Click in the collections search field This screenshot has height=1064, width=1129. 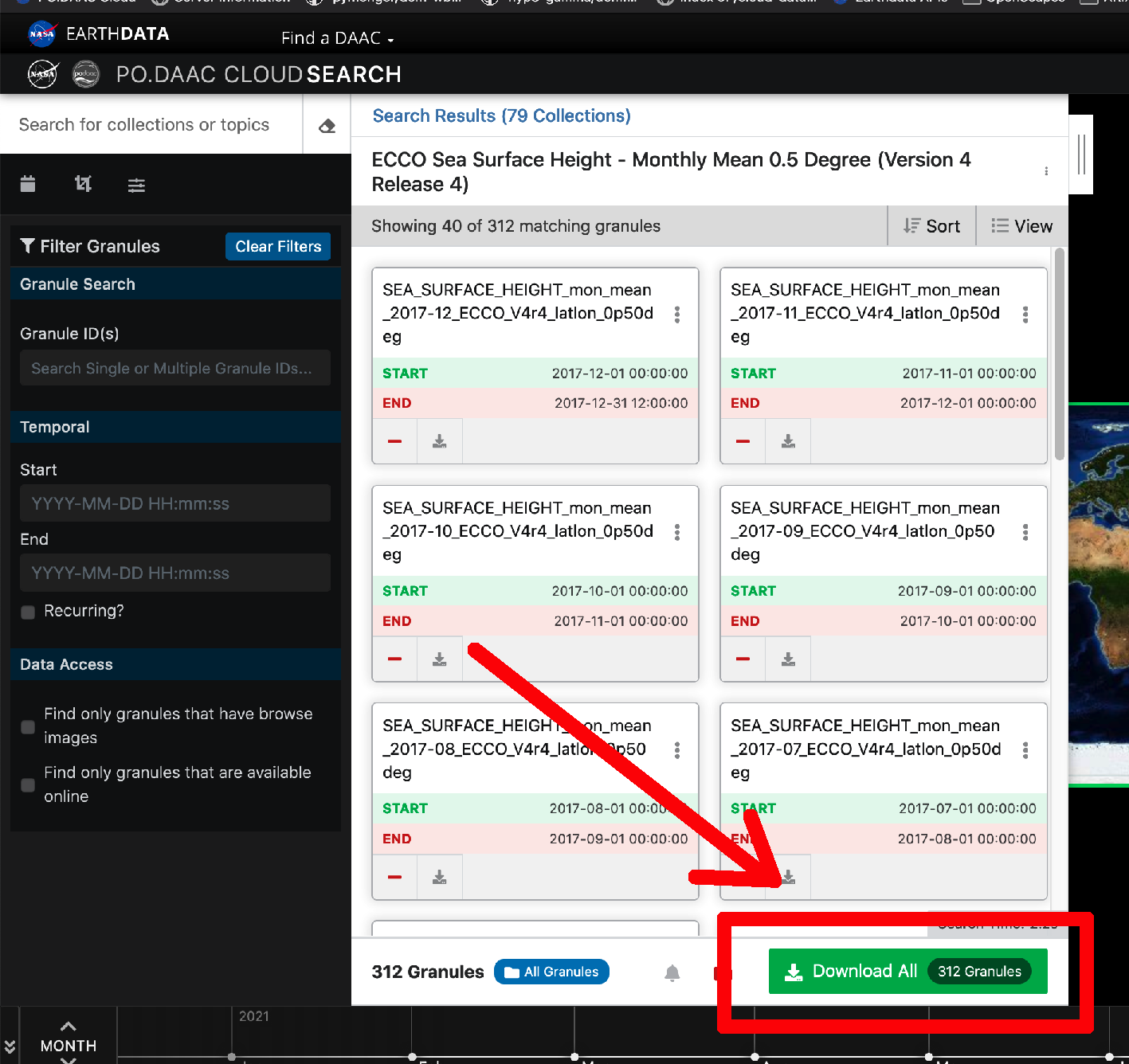click(151, 125)
